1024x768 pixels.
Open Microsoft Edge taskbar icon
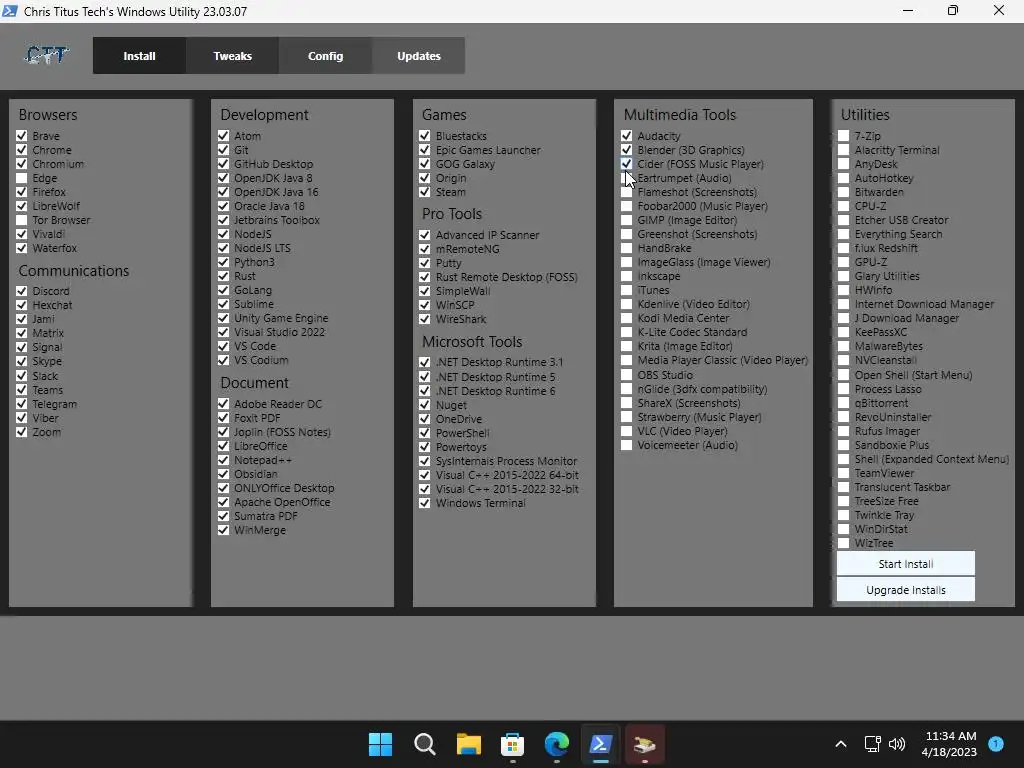(556, 744)
